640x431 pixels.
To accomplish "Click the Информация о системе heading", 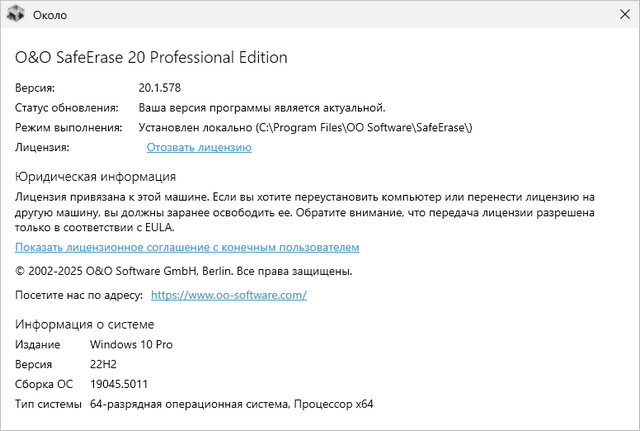I will (x=84, y=324).
